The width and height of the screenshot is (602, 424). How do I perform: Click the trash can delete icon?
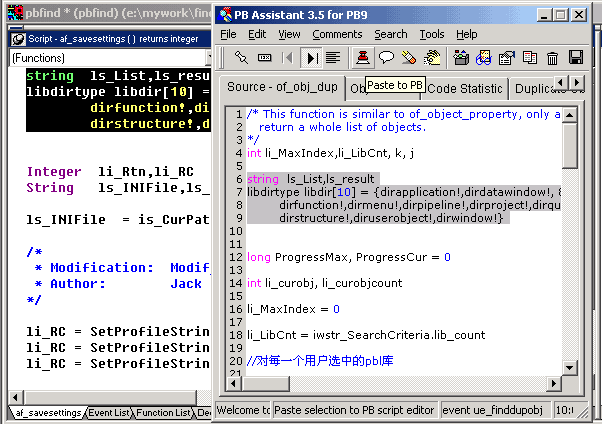pyautogui.click(x=553, y=58)
